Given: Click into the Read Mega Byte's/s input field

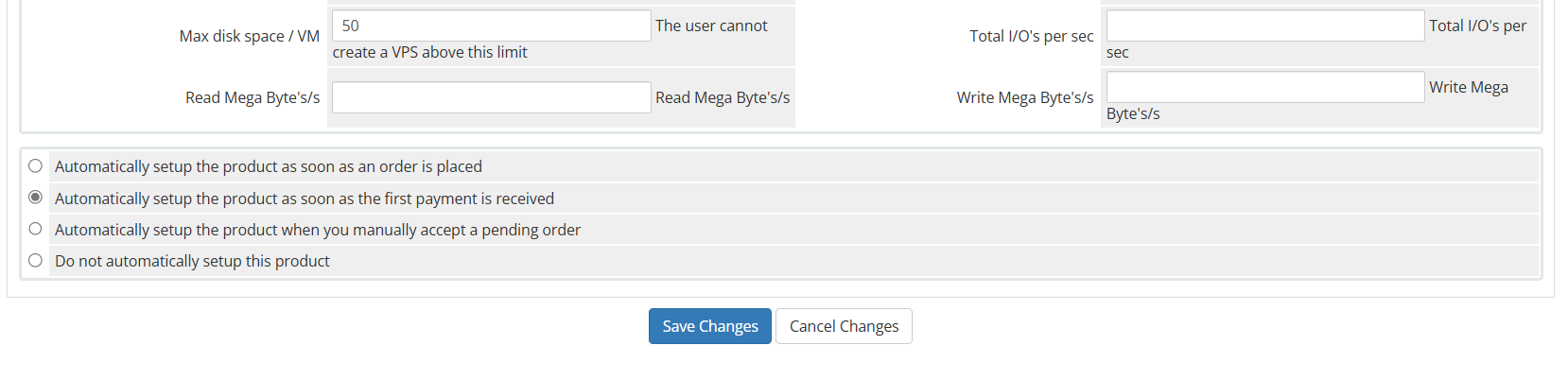Looking at the screenshot, I should (491, 97).
